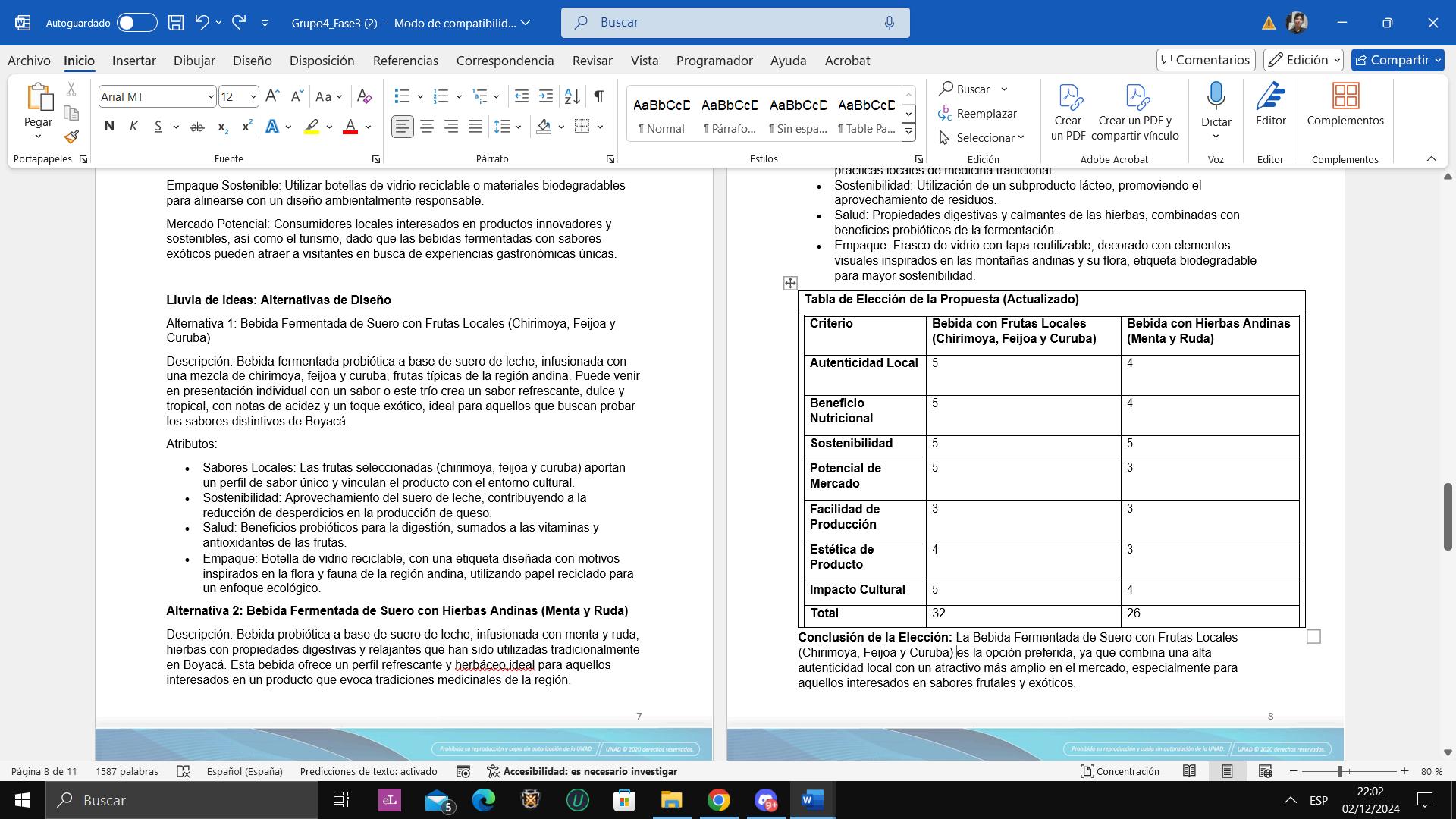The image size is (1456, 819).
Task: Click Crear un PDF Acrobat icon
Action: point(1068,111)
